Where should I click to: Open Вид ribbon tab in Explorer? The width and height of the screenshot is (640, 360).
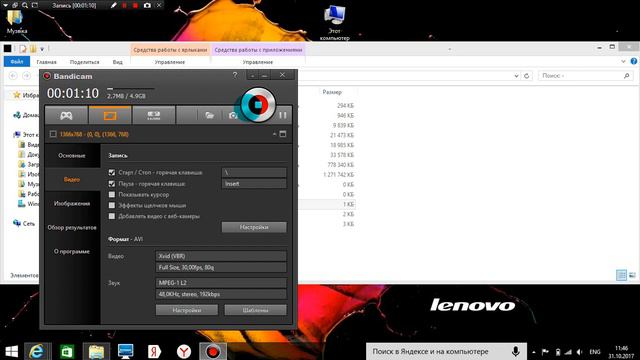[118, 62]
